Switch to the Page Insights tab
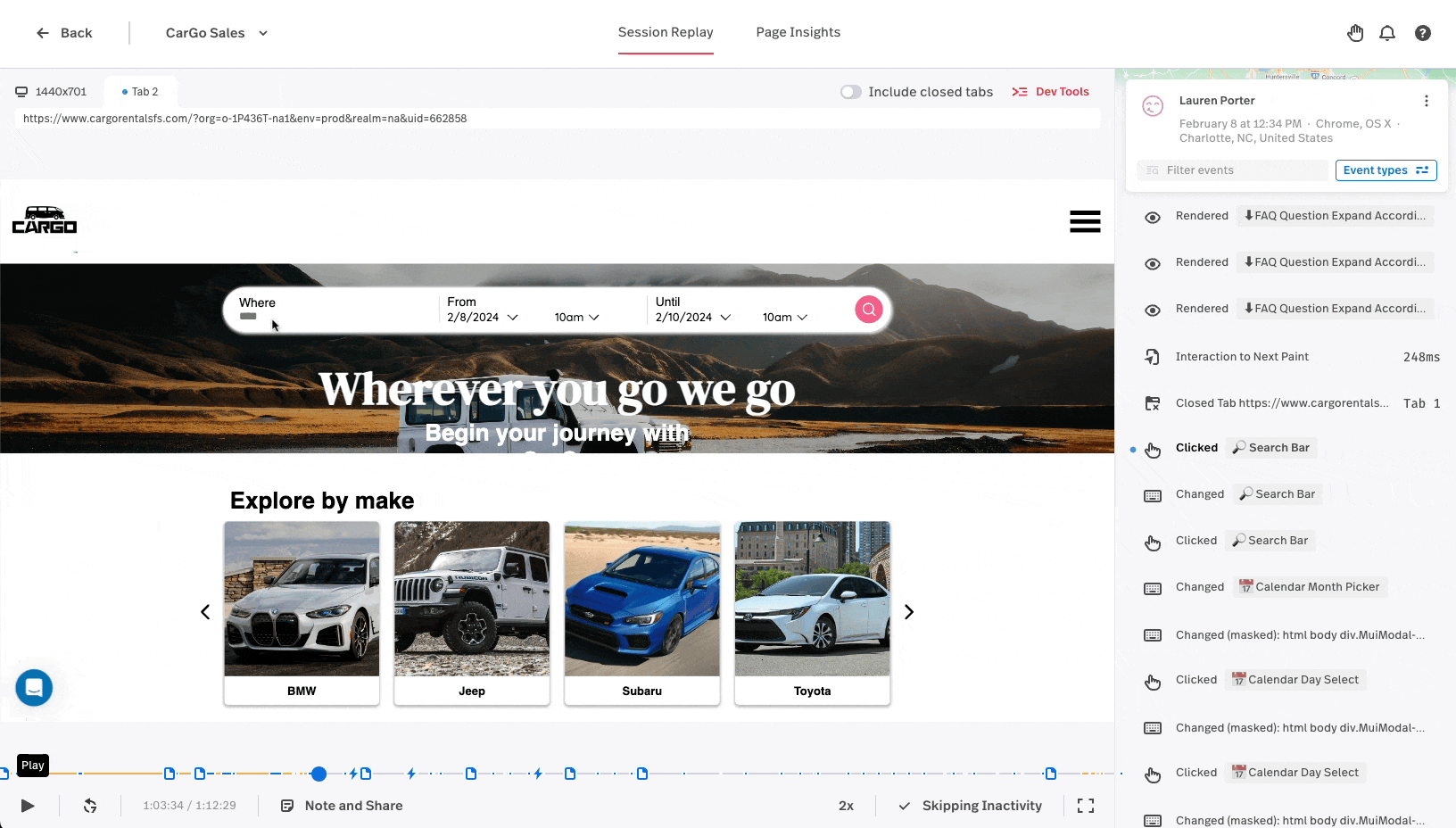The width and height of the screenshot is (1456, 828). [x=798, y=32]
